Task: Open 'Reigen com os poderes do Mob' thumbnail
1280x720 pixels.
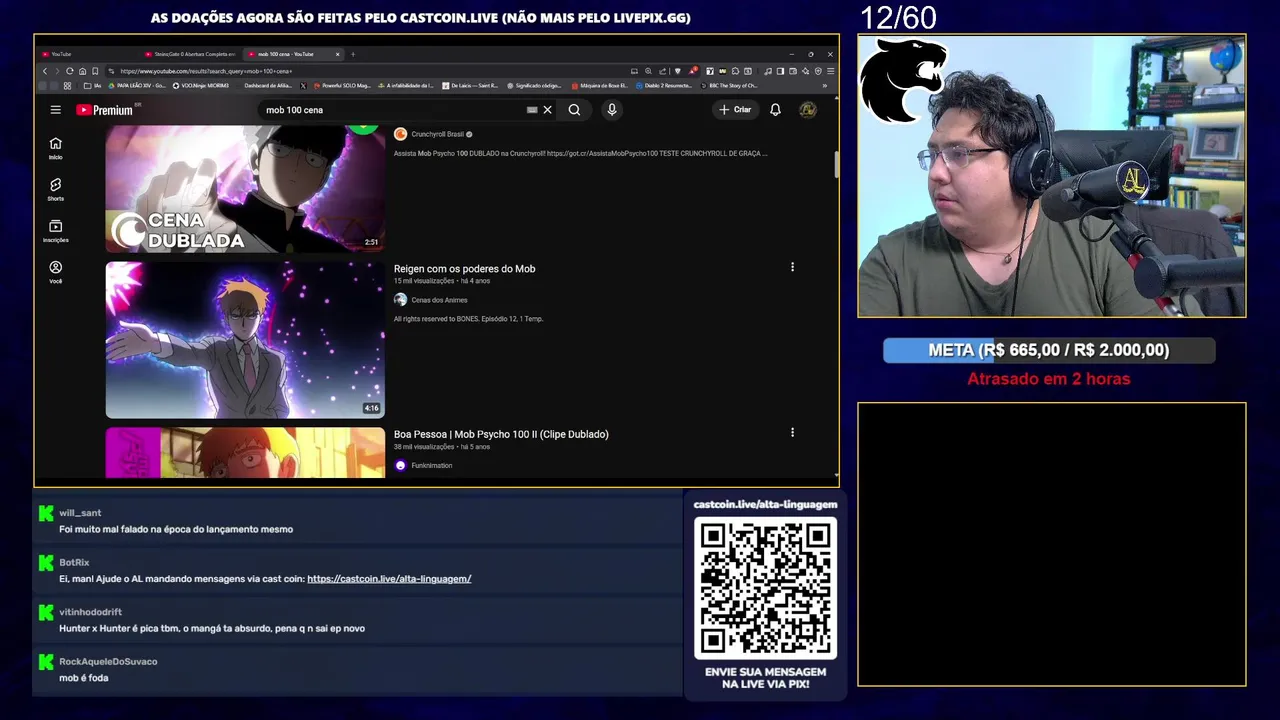Action: [245, 340]
